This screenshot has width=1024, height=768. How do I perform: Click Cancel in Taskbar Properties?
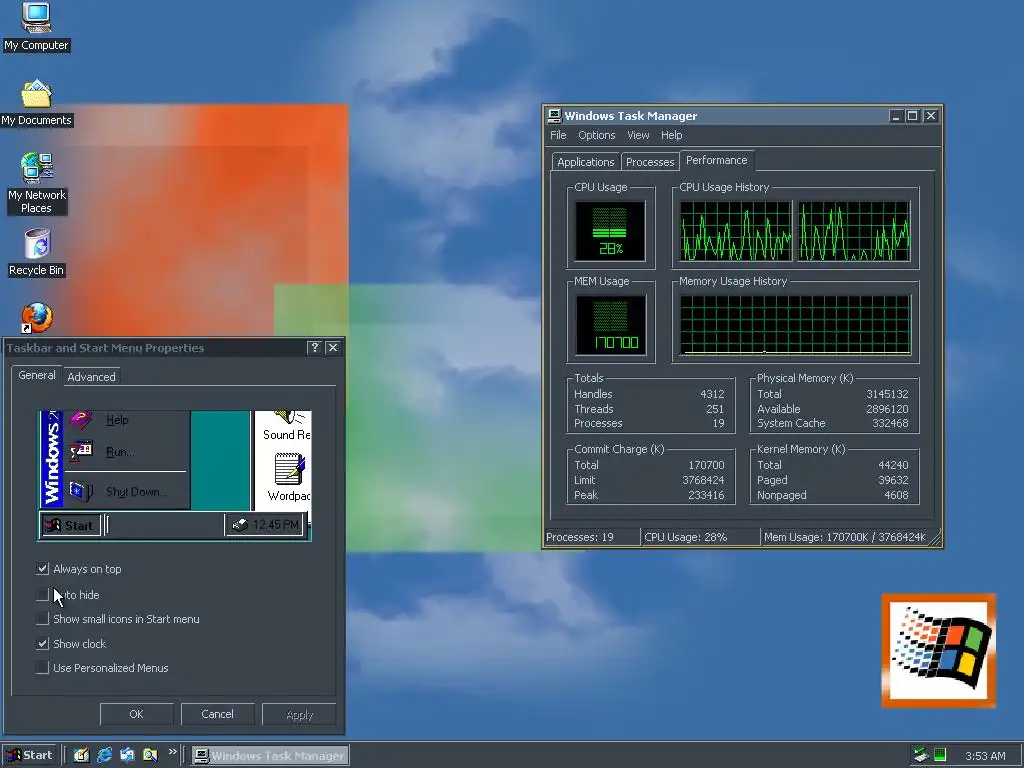coord(217,714)
